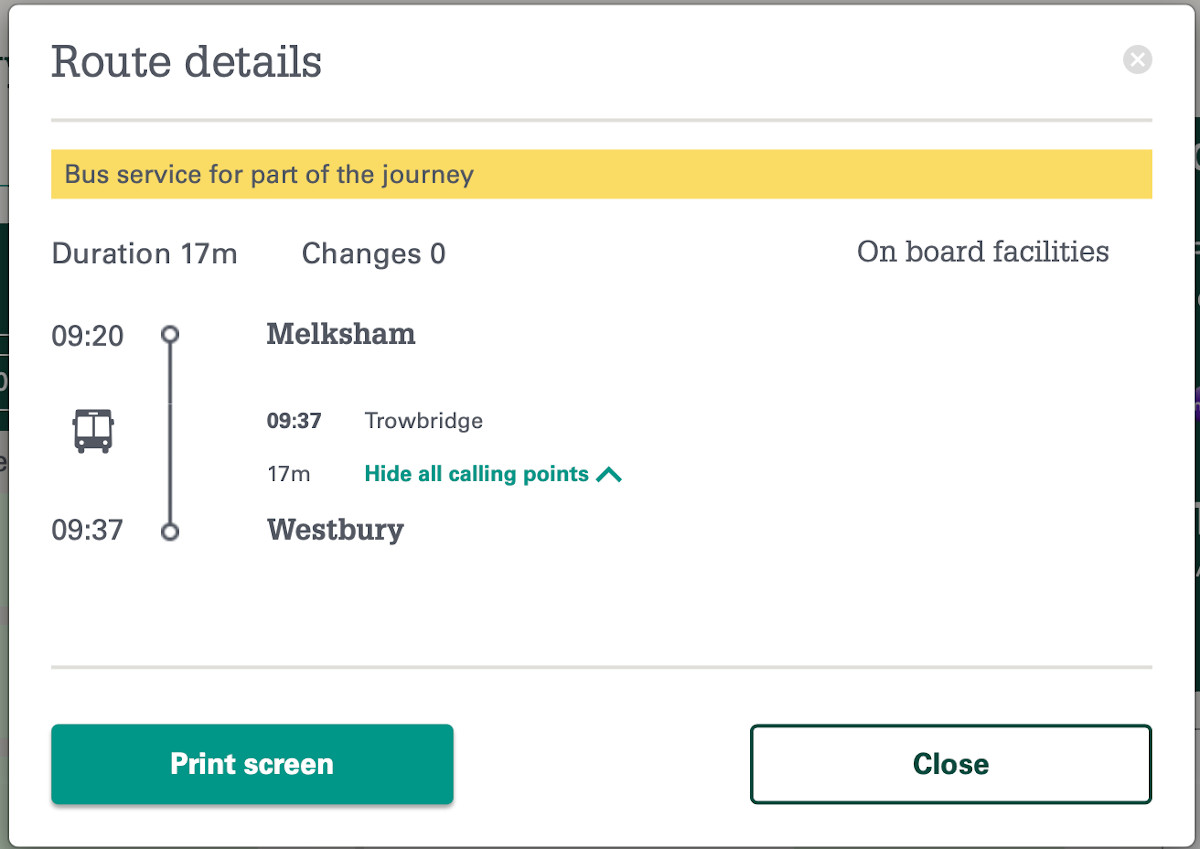Click the 17m leg duration text
The image size is (1200, 849).
tap(289, 474)
